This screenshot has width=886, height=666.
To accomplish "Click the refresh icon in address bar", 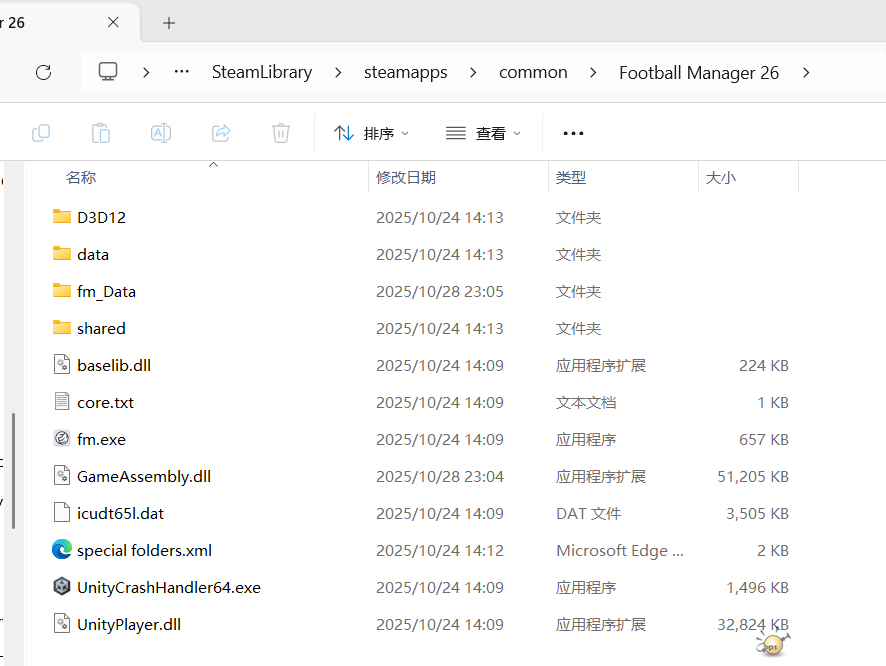I will pyautogui.click(x=43, y=72).
